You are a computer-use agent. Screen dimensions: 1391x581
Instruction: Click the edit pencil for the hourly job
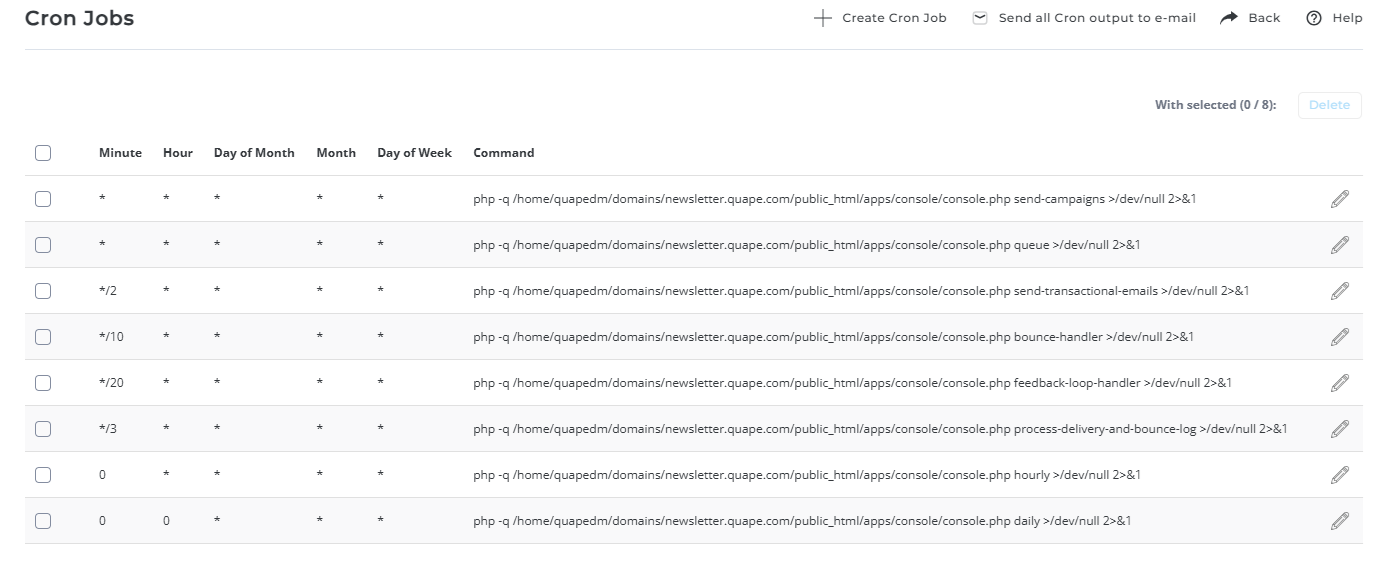pyautogui.click(x=1340, y=475)
